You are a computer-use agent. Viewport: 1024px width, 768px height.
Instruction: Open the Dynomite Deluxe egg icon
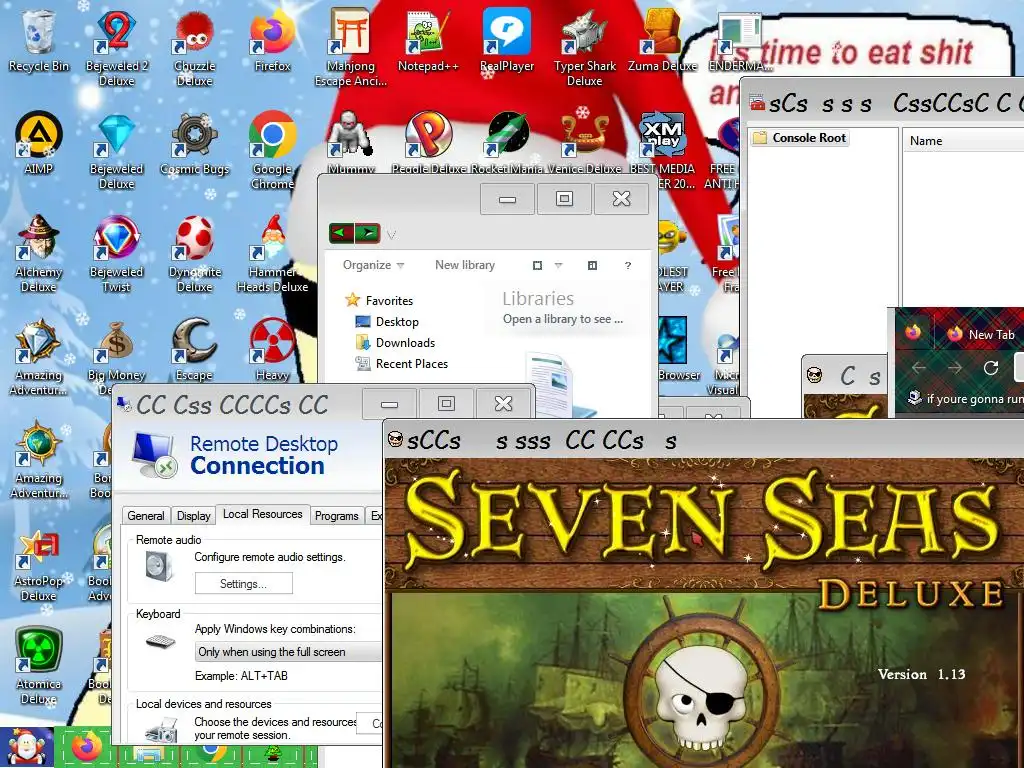194,253
